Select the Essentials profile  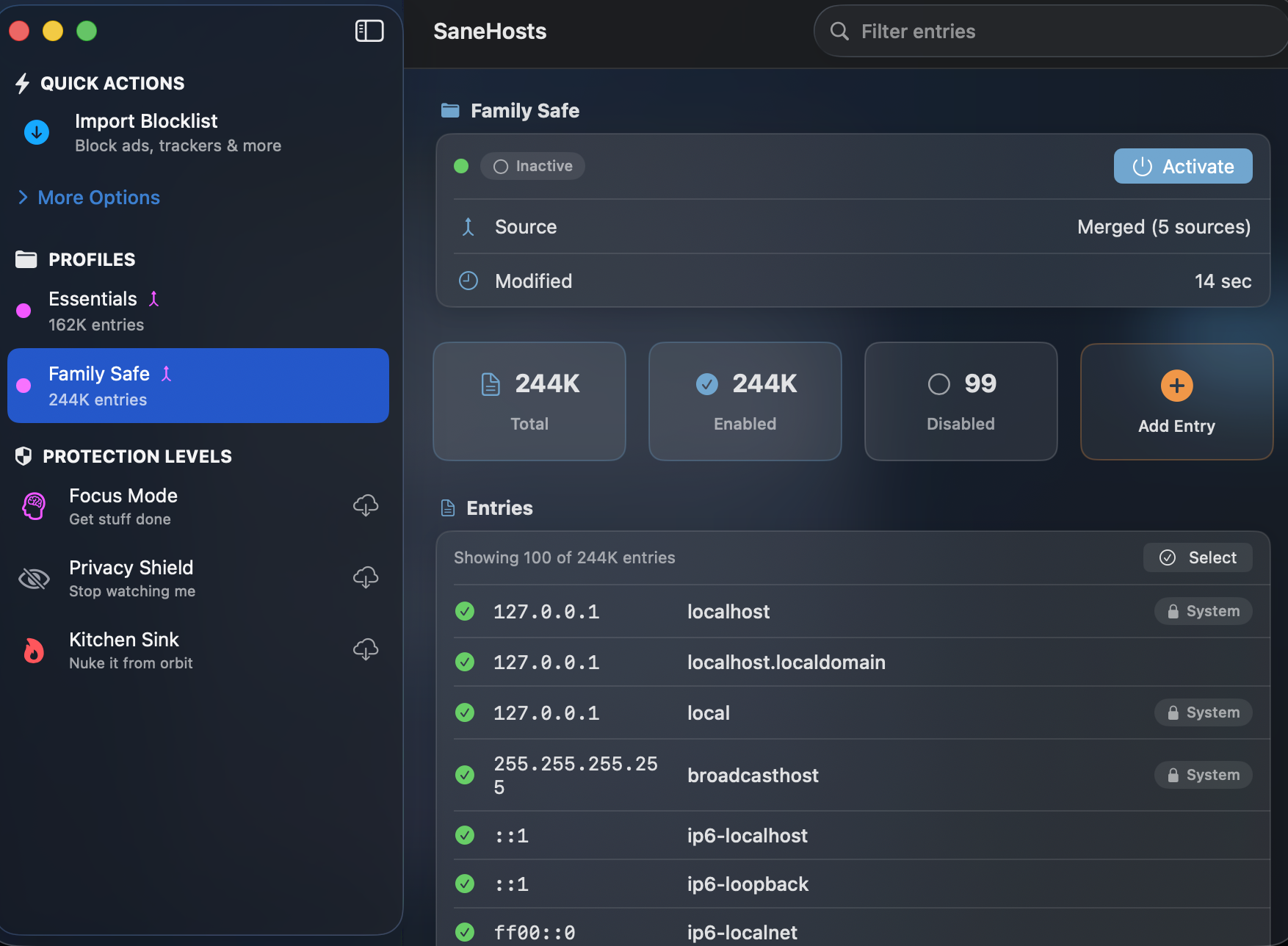[x=198, y=311]
